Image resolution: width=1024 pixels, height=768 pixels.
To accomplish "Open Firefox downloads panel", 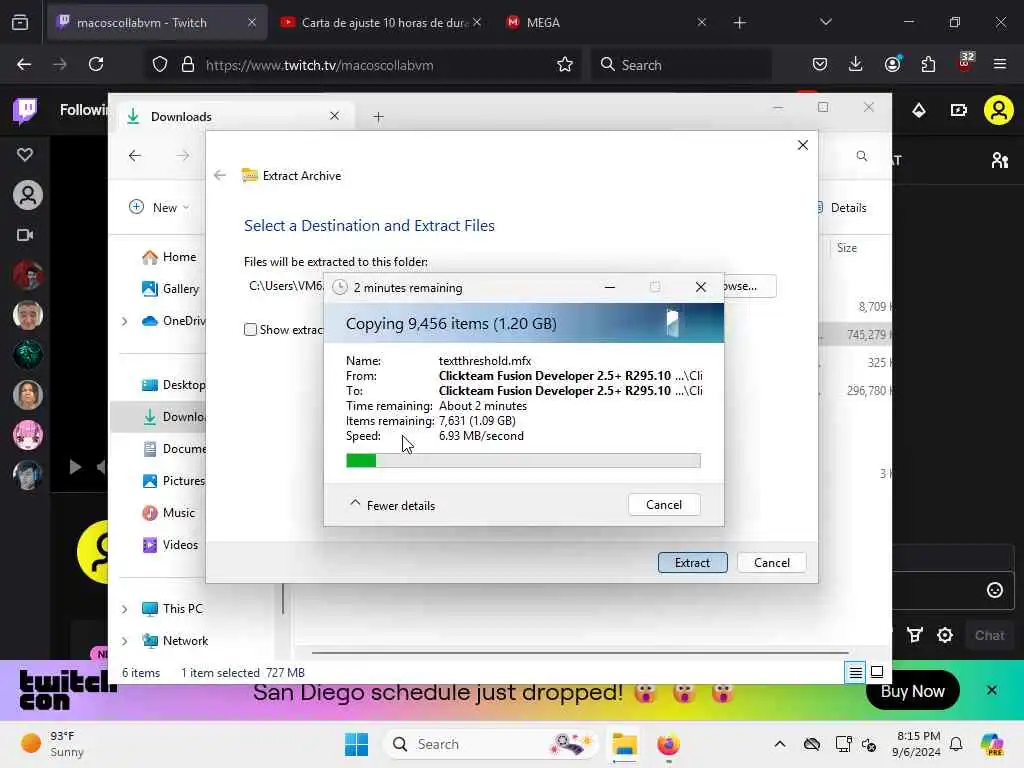I will tap(856, 64).
